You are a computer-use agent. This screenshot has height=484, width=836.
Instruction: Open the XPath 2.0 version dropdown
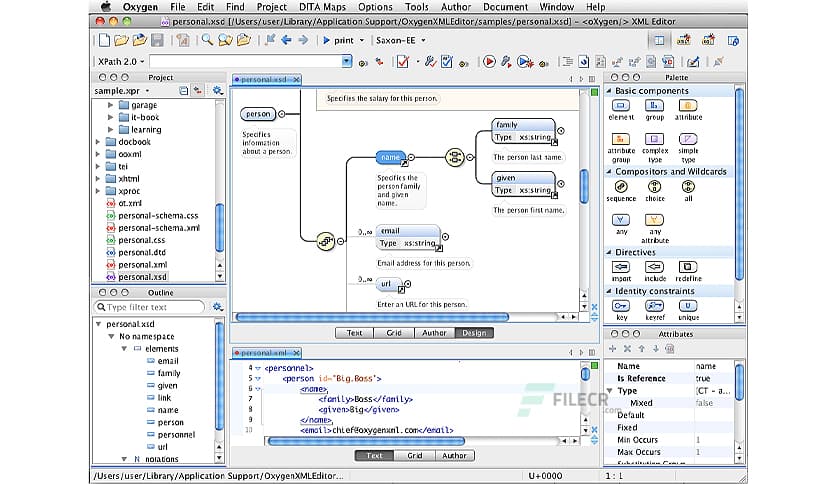(x=121, y=62)
